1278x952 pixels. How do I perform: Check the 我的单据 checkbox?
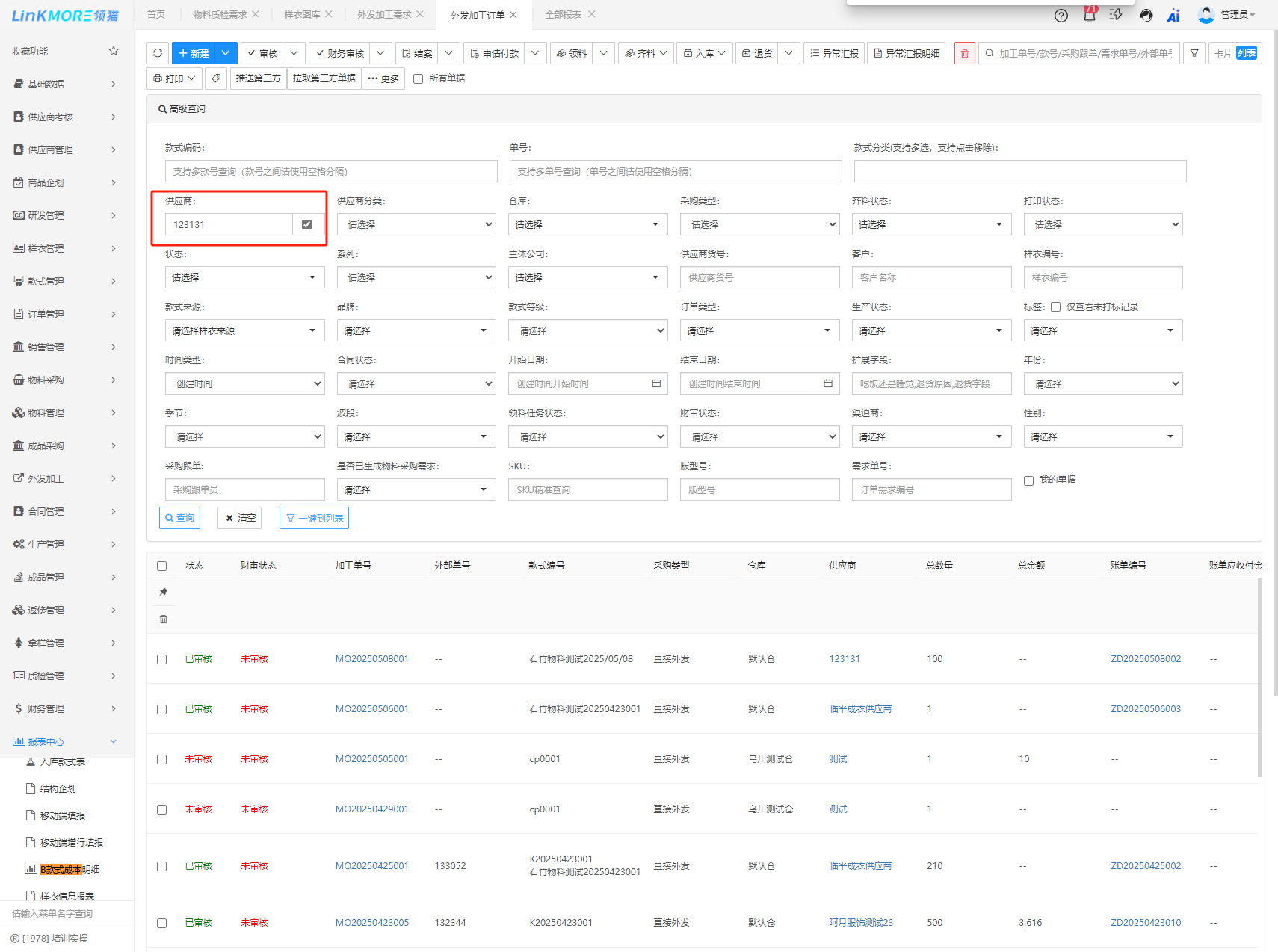point(1028,480)
